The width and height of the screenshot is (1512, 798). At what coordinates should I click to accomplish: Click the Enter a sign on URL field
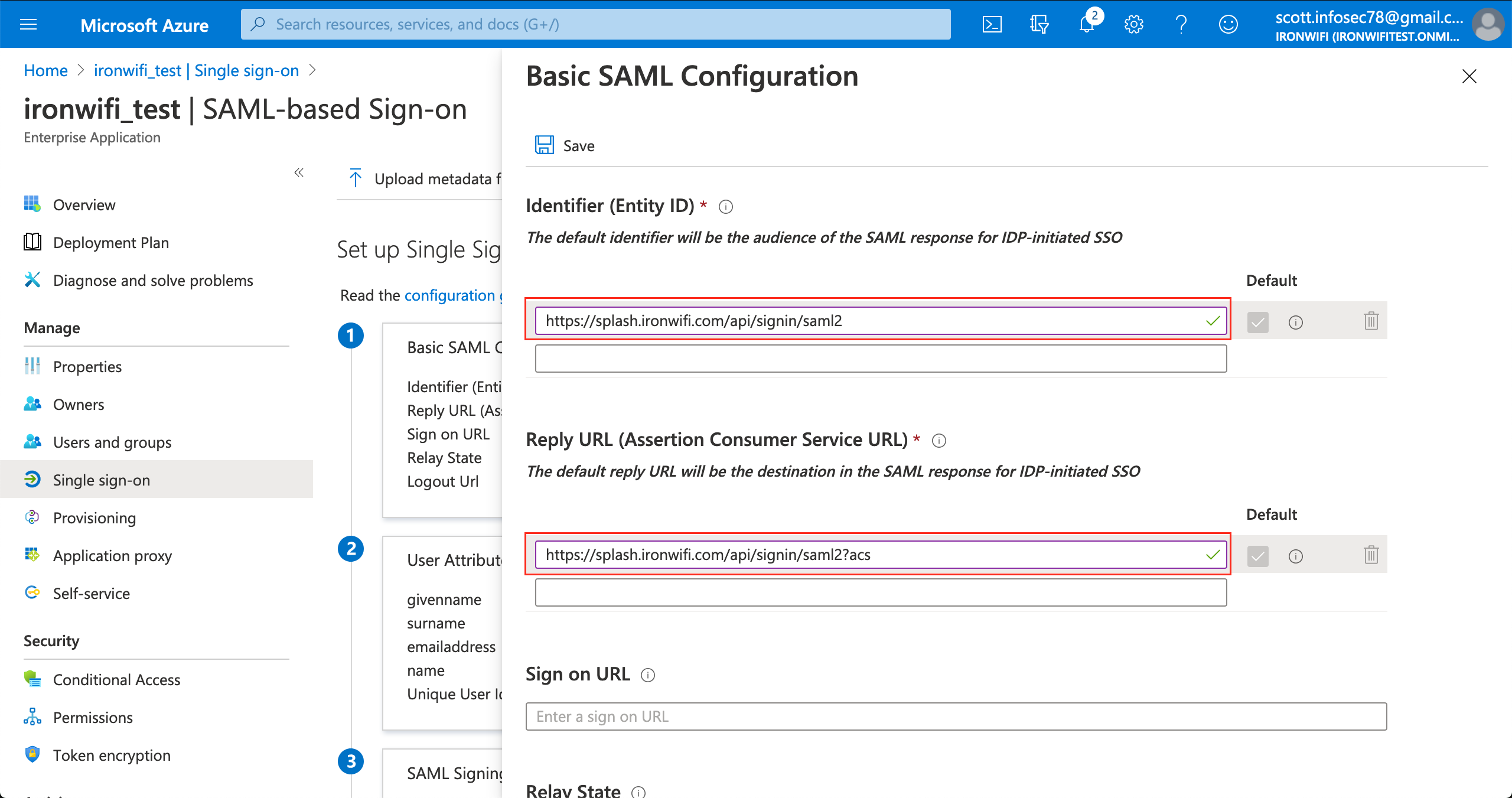tap(956, 716)
